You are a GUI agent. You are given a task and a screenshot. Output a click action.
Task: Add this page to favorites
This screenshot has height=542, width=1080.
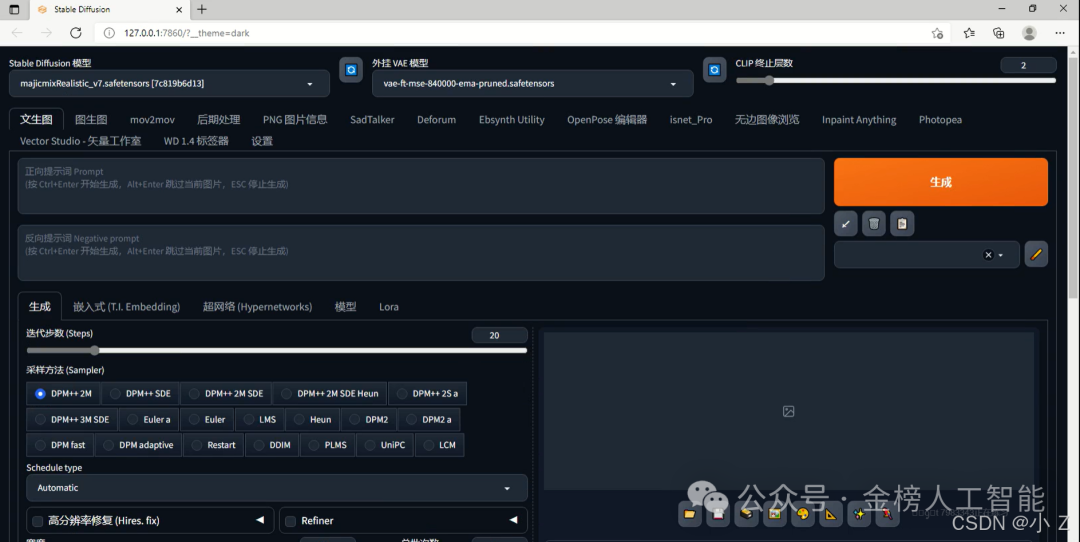[x=937, y=33]
